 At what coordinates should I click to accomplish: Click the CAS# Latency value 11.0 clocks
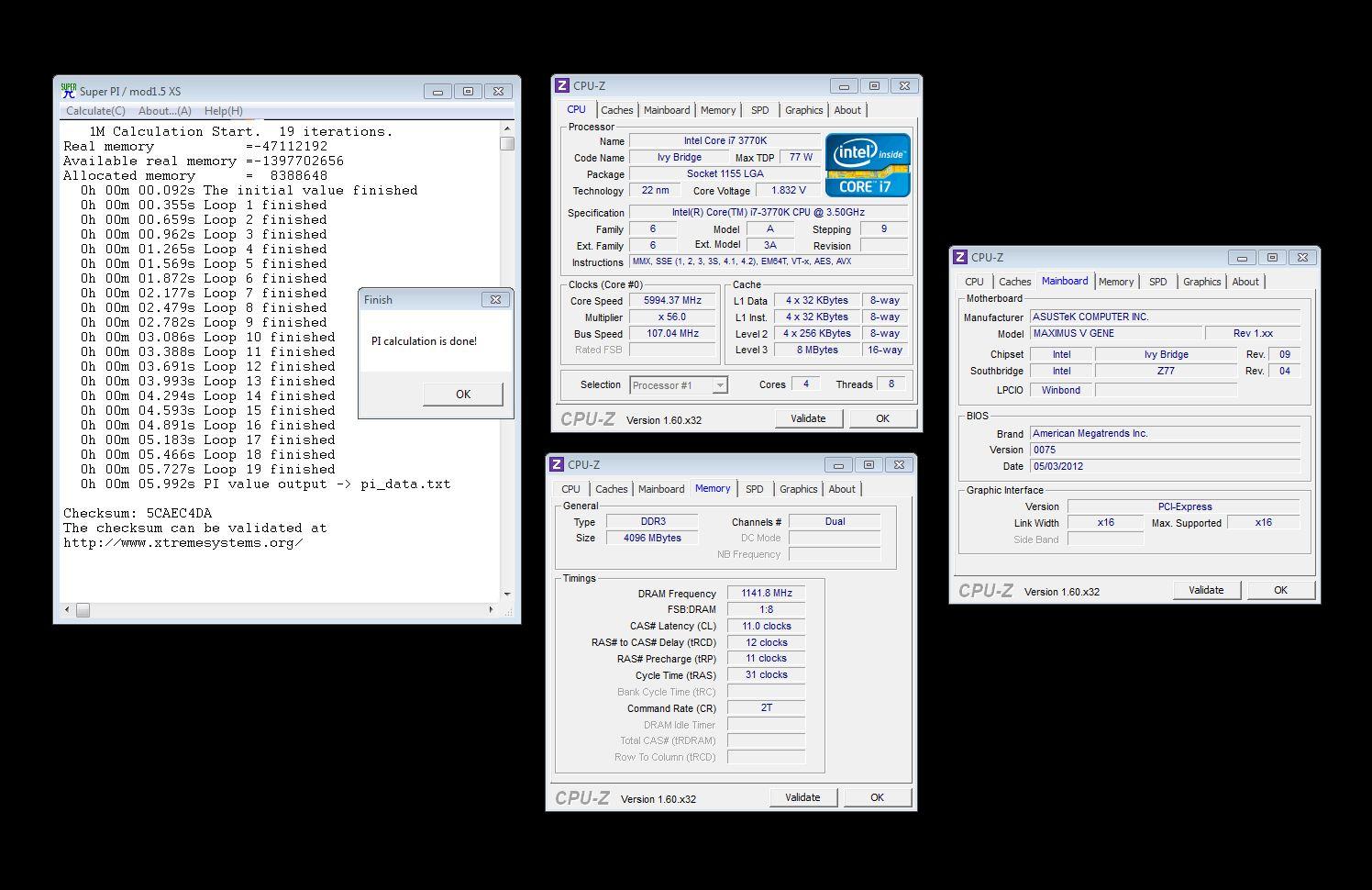pos(766,627)
